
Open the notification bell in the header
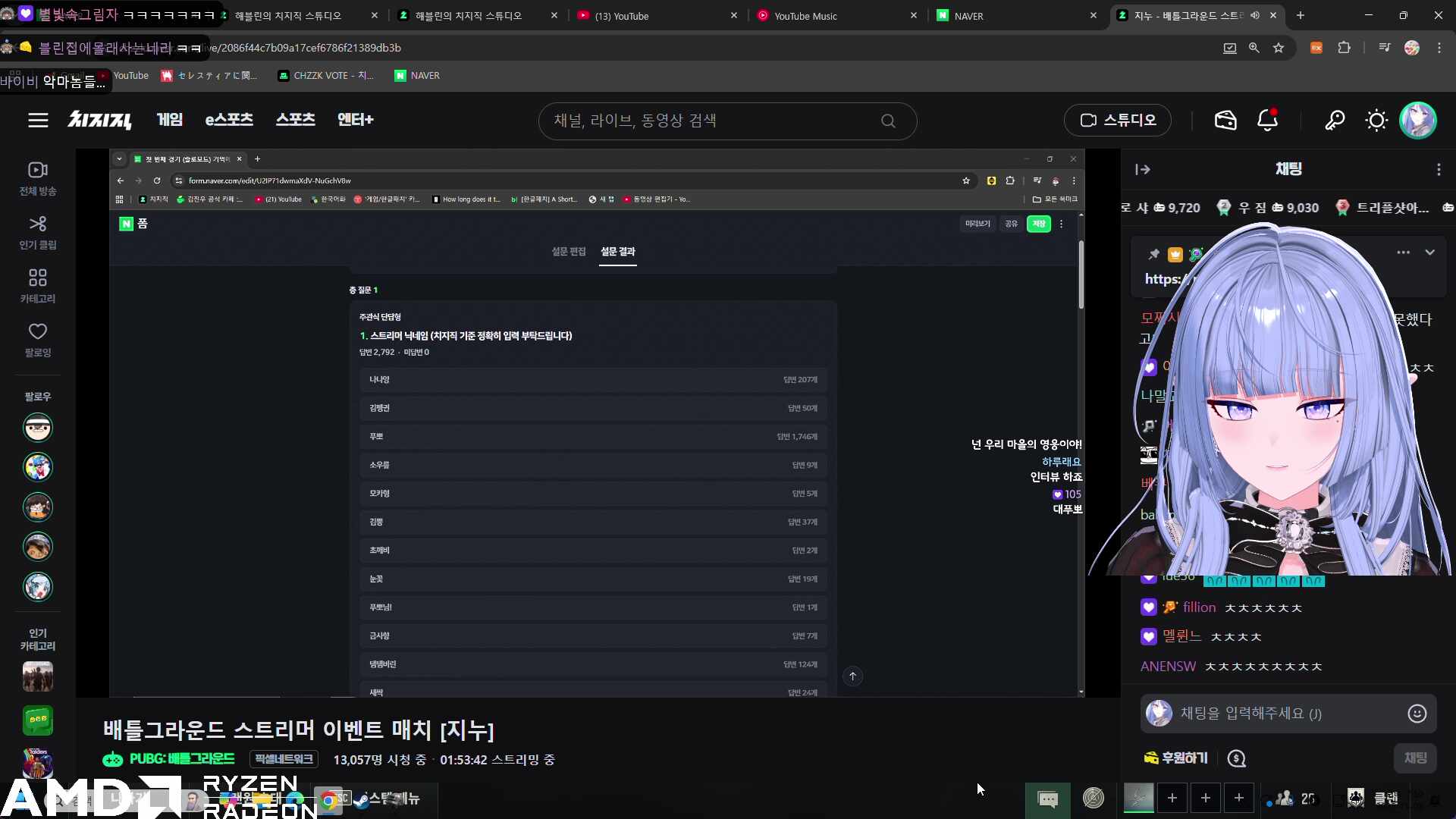(1267, 120)
